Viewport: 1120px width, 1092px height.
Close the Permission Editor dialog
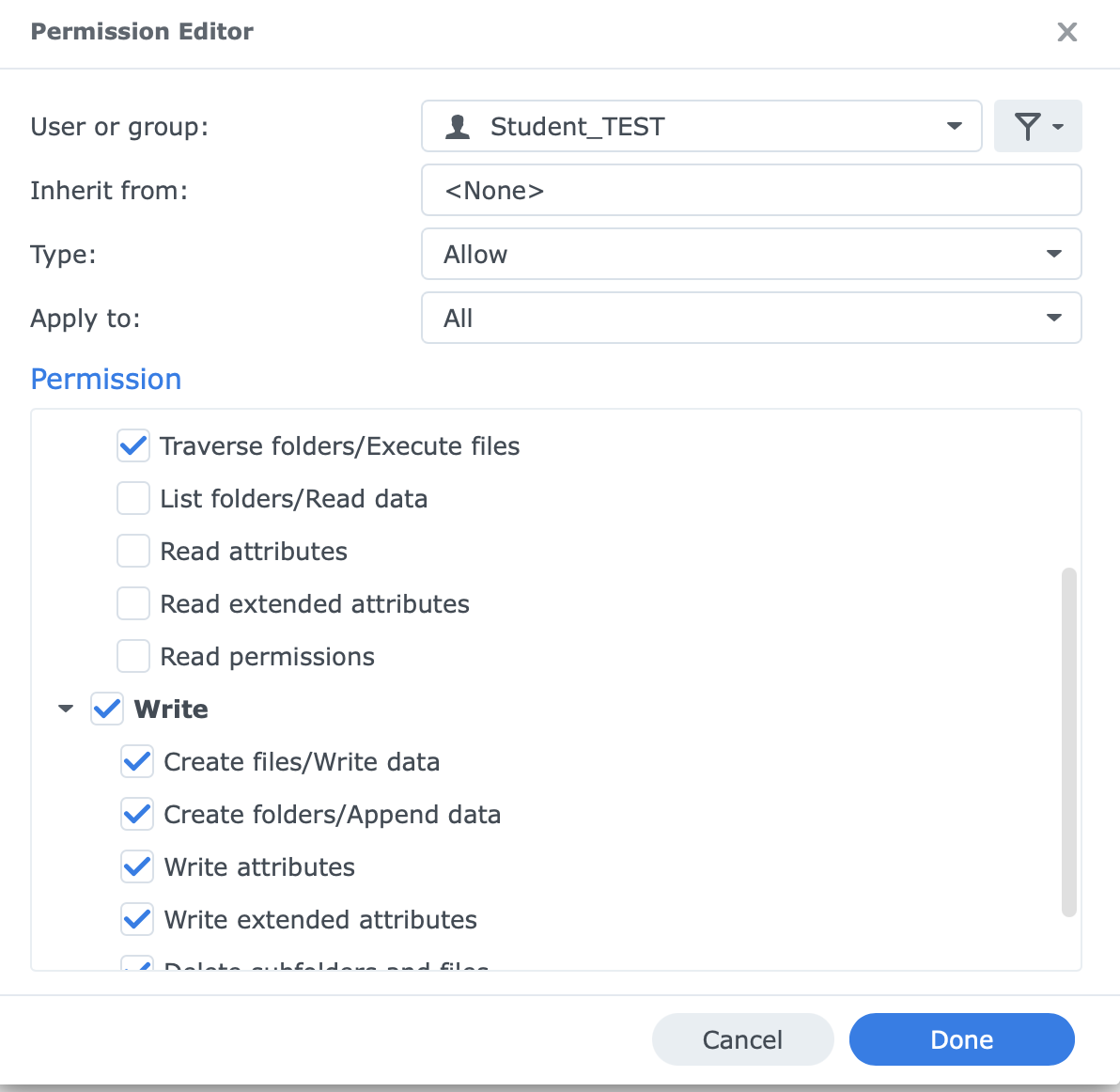click(1066, 32)
